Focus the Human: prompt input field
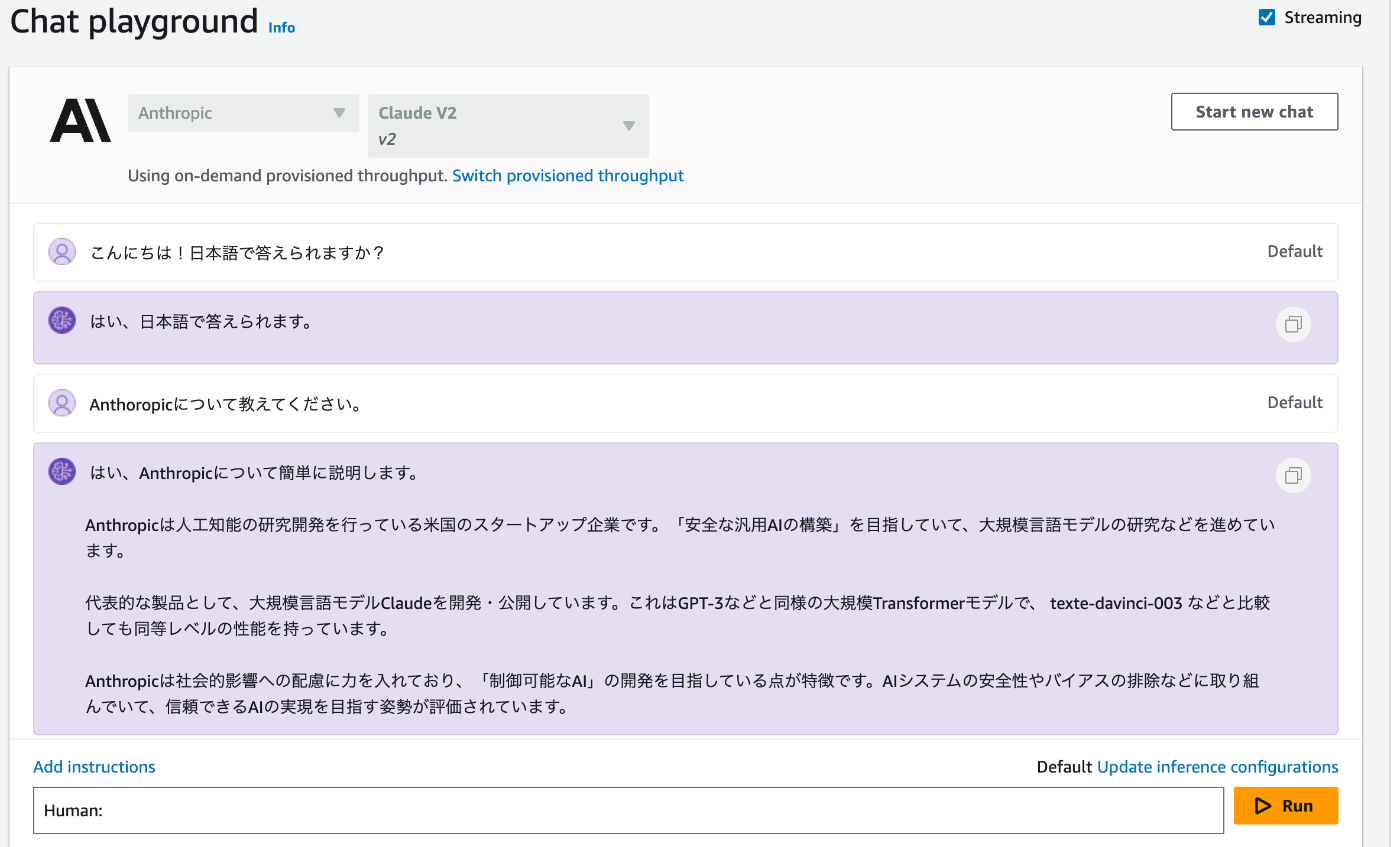Image resolution: width=1400 pixels, height=847 pixels. pyautogui.click(x=628, y=810)
